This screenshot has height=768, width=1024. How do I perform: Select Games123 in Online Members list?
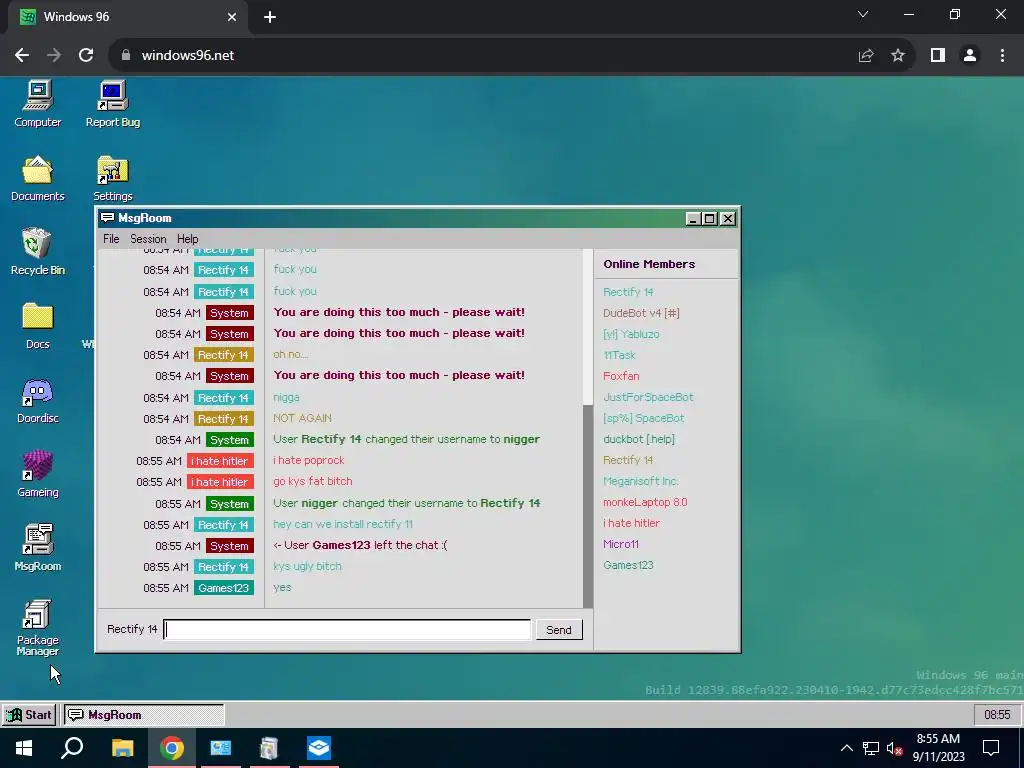pos(628,565)
